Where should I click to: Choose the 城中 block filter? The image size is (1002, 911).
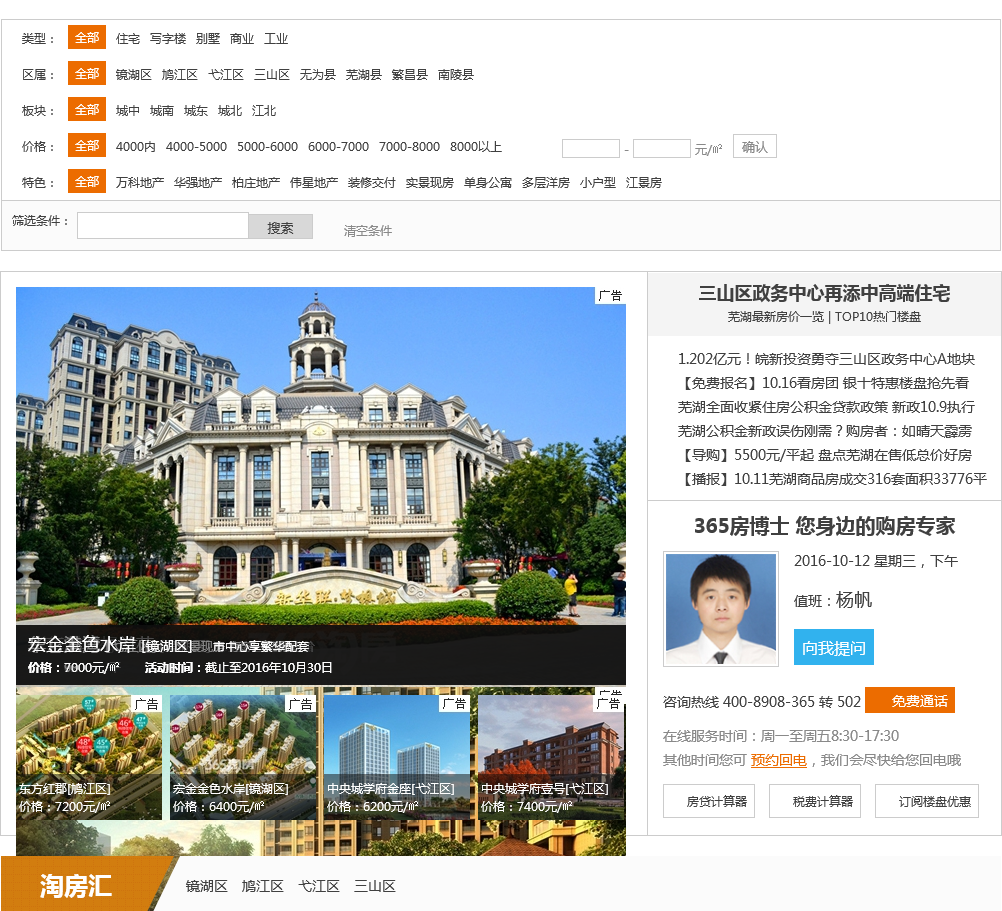point(128,111)
